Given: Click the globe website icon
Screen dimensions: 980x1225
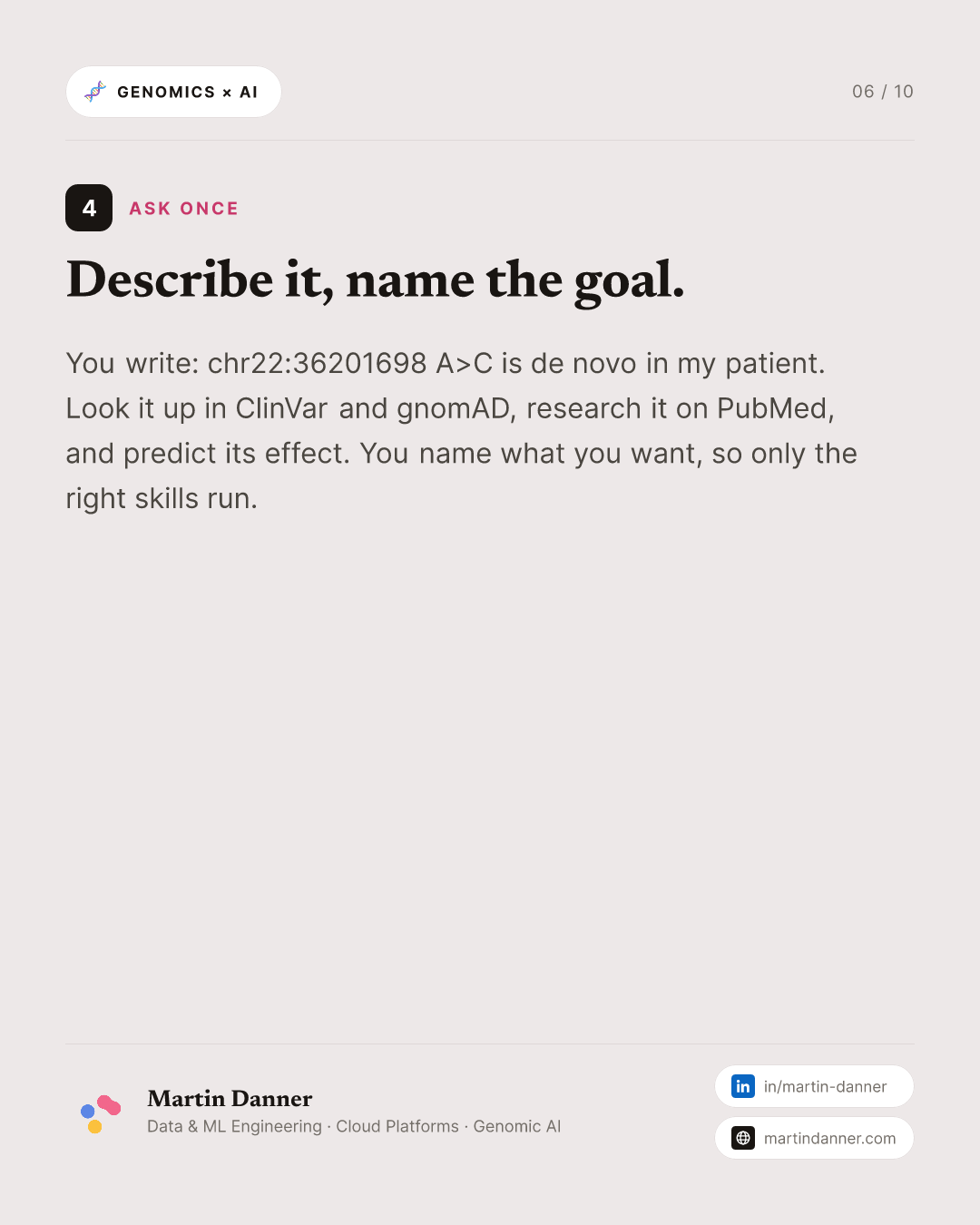Looking at the screenshot, I should (x=743, y=1138).
